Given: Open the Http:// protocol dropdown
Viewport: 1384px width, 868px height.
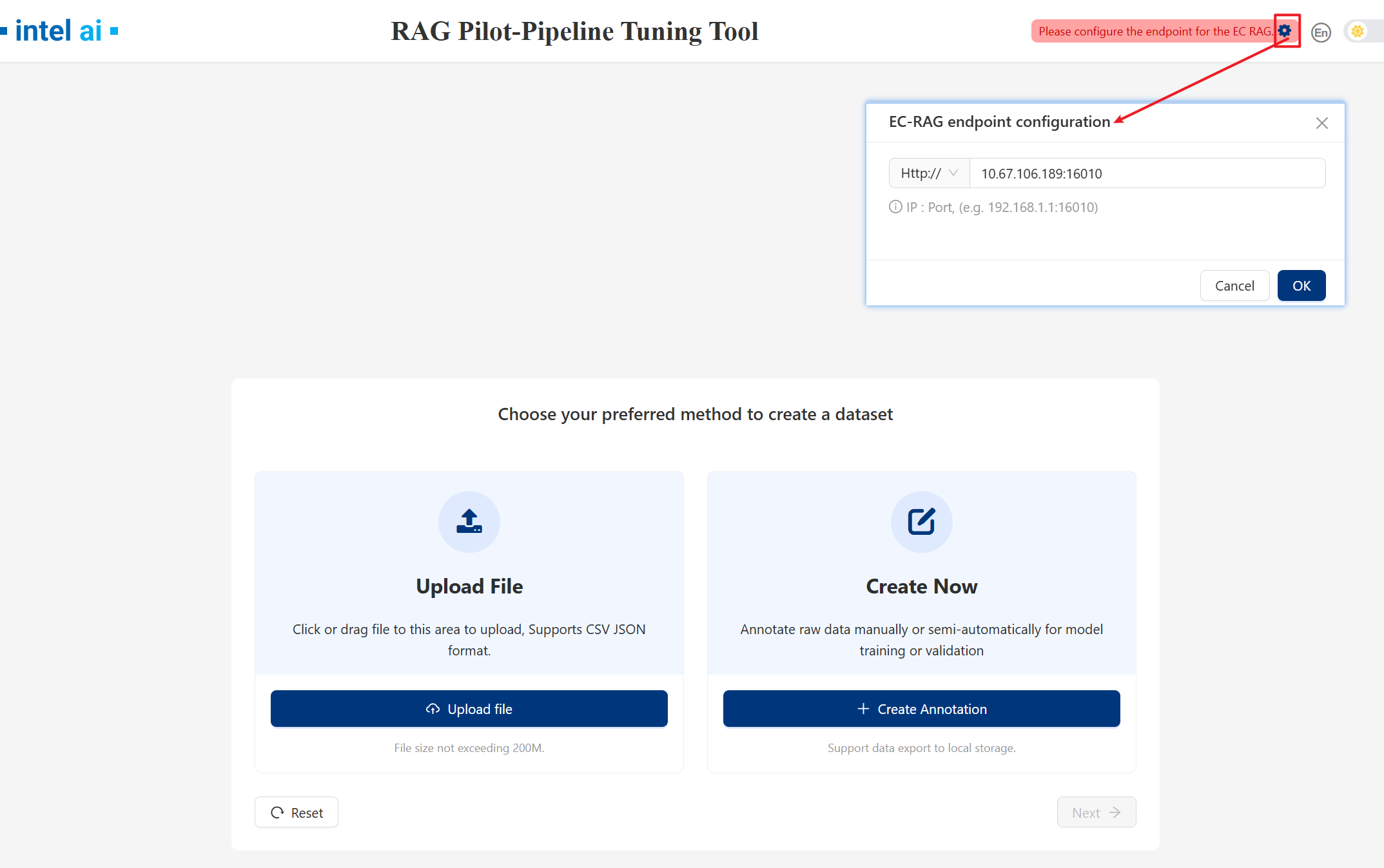Looking at the screenshot, I should tap(928, 173).
